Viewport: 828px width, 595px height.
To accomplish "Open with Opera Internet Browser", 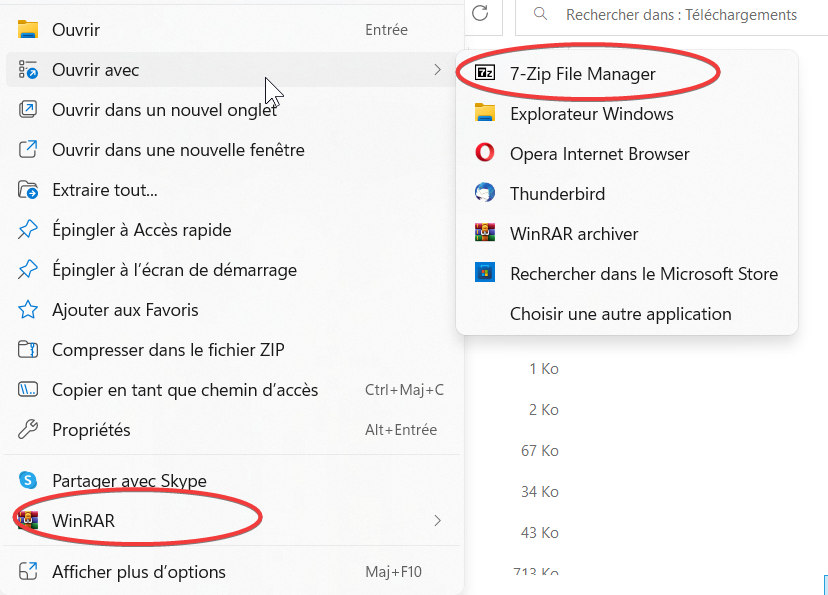I will pyautogui.click(x=627, y=154).
